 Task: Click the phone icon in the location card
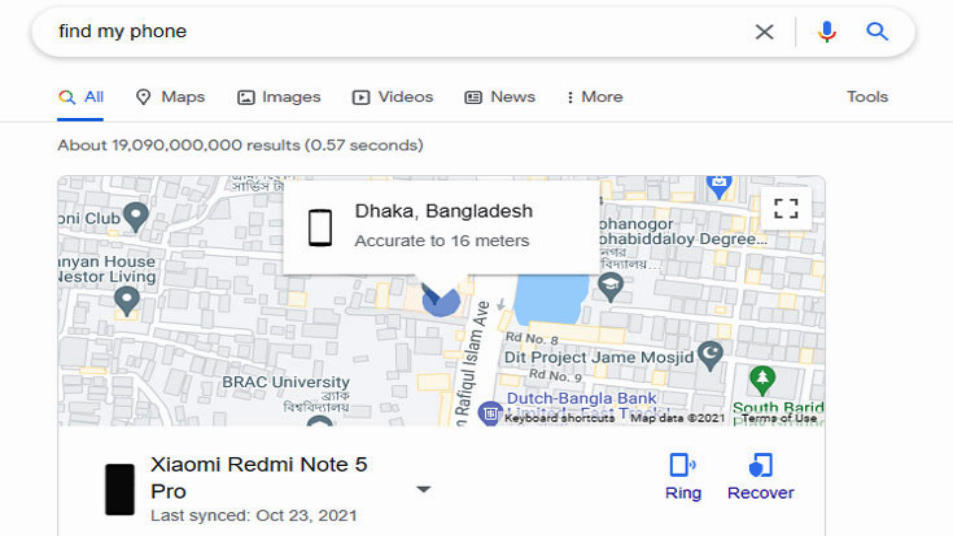320,228
